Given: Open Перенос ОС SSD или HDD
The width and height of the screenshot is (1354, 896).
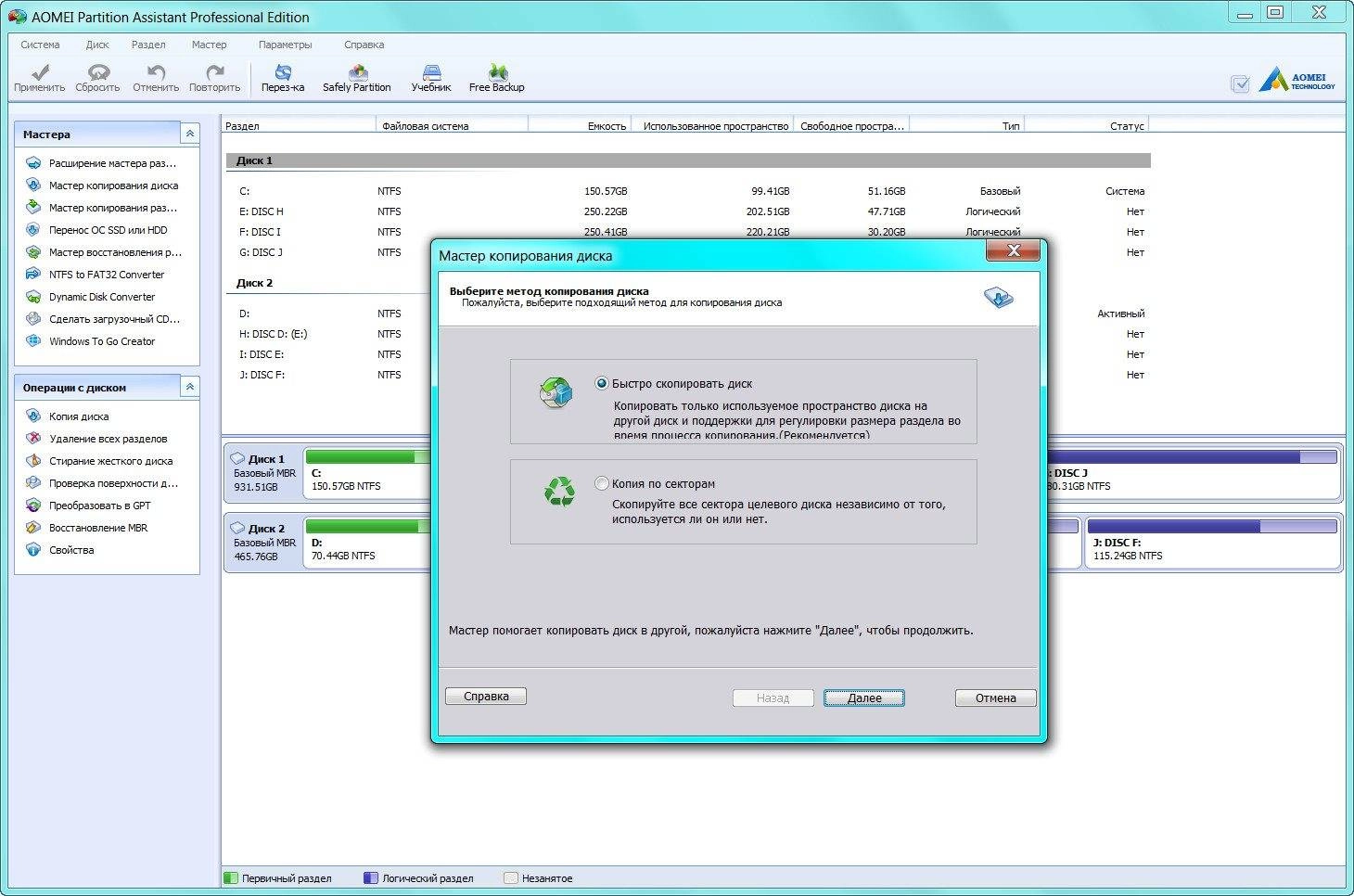Looking at the screenshot, I should click(108, 230).
